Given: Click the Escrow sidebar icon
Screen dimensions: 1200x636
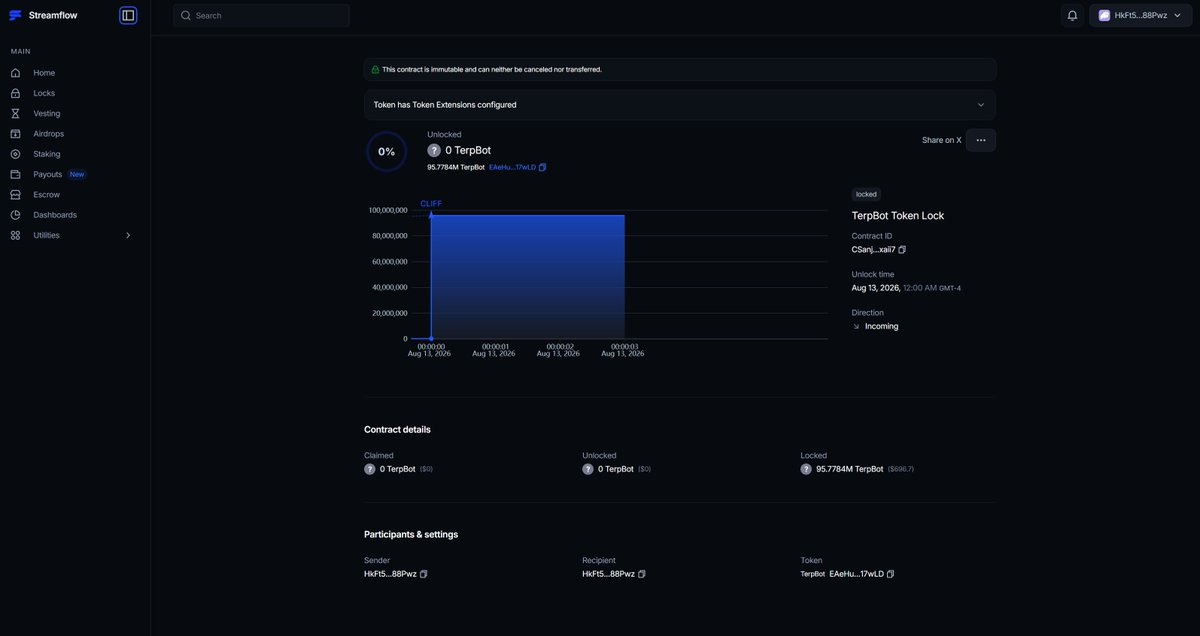Looking at the screenshot, I should click(x=15, y=195).
